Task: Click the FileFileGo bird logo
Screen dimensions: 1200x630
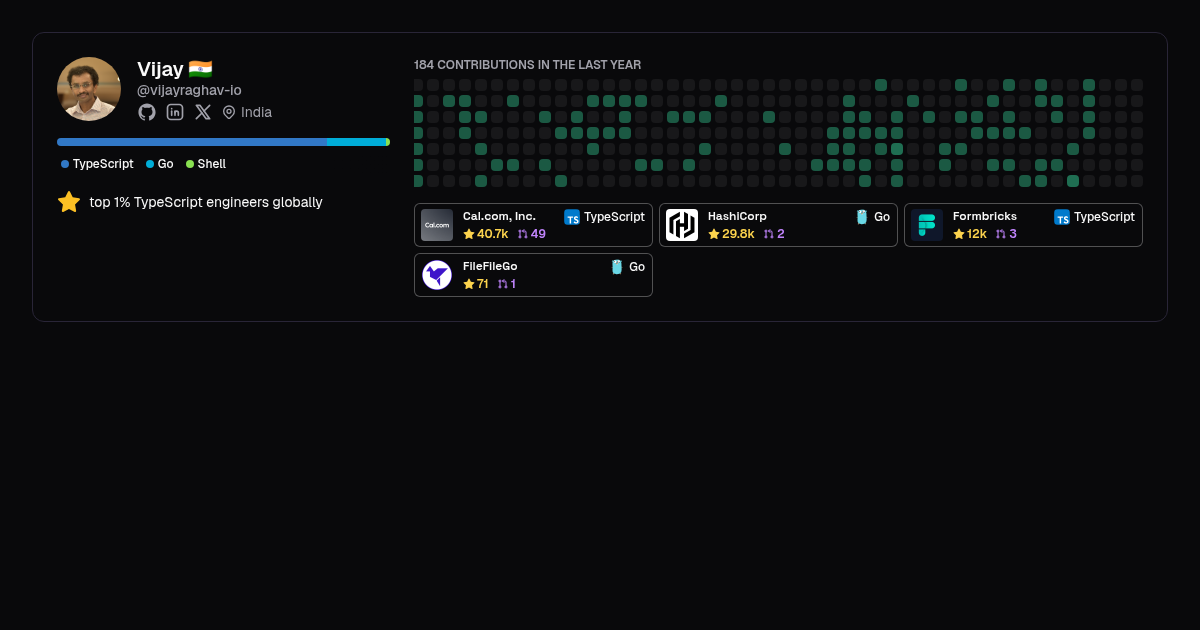Action: (x=437, y=275)
